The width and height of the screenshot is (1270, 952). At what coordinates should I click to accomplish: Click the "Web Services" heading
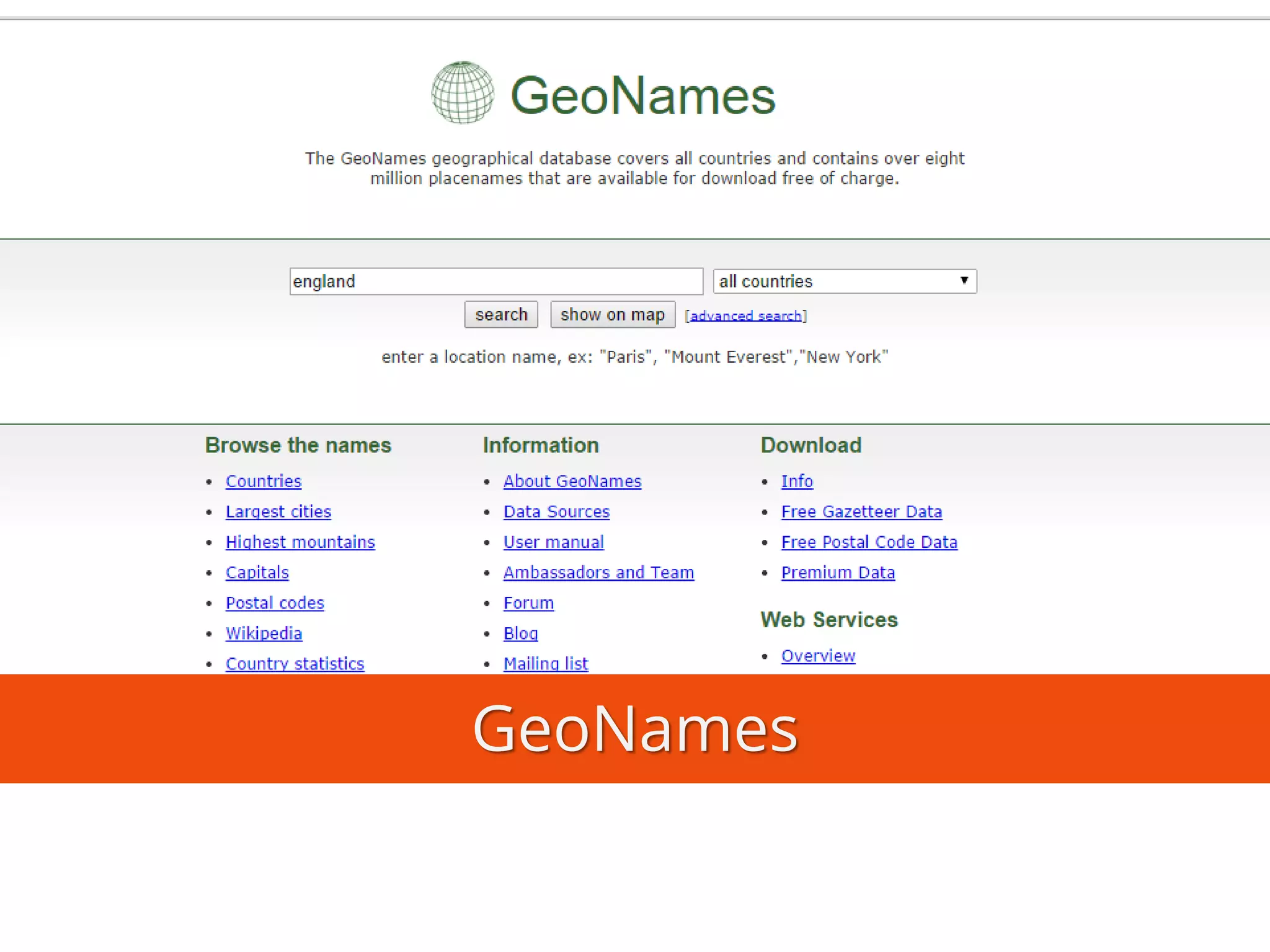(x=829, y=620)
